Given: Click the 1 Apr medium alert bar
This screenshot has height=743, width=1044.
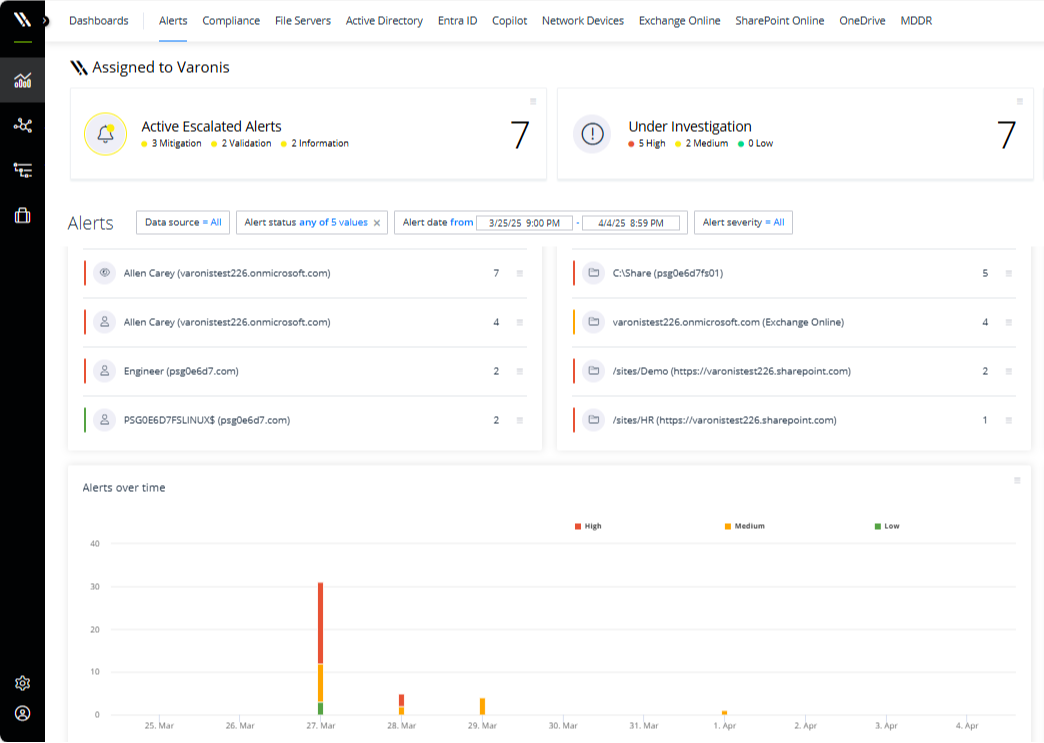Looking at the screenshot, I should click(724, 713).
